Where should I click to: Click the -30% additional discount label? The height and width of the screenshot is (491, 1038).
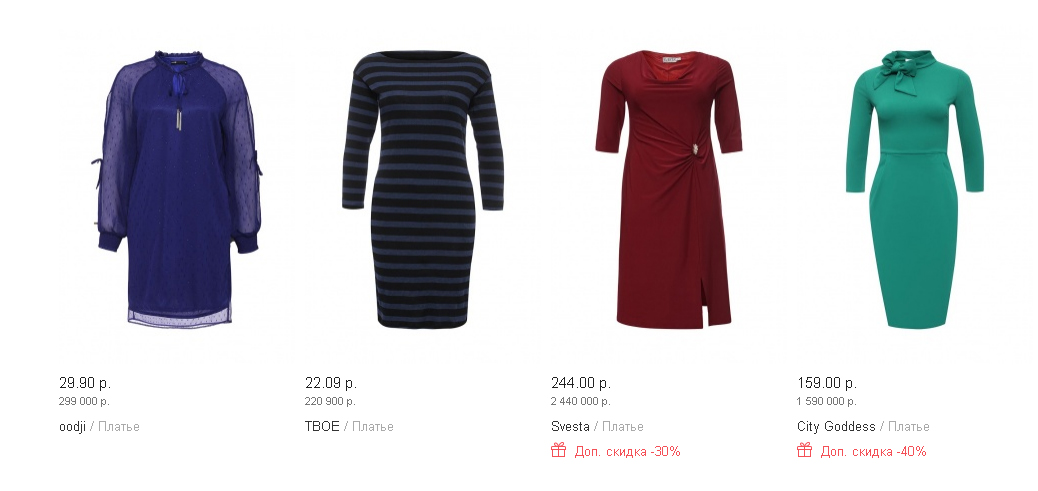[x=628, y=452]
